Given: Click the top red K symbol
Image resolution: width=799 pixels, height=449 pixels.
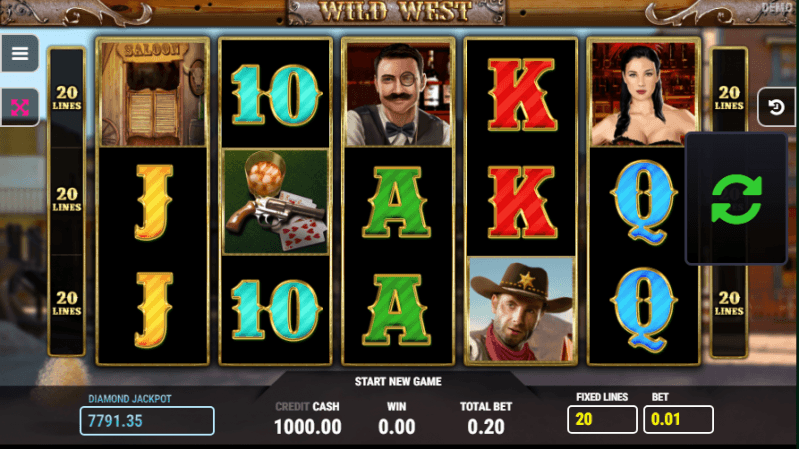Looking at the screenshot, I should pos(521,94).
